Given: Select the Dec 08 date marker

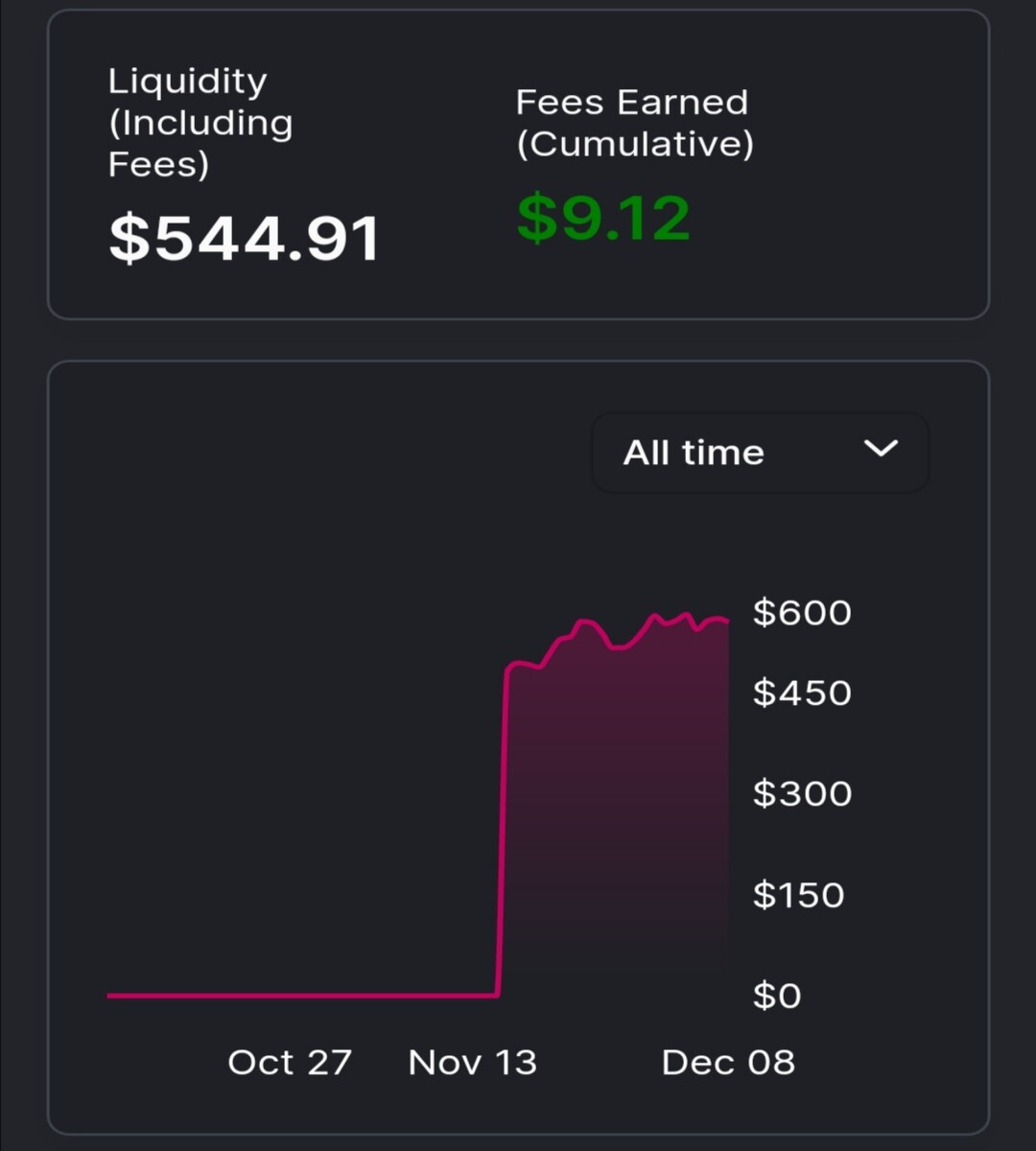Looking at the screenshot, I should point(728,1062).
